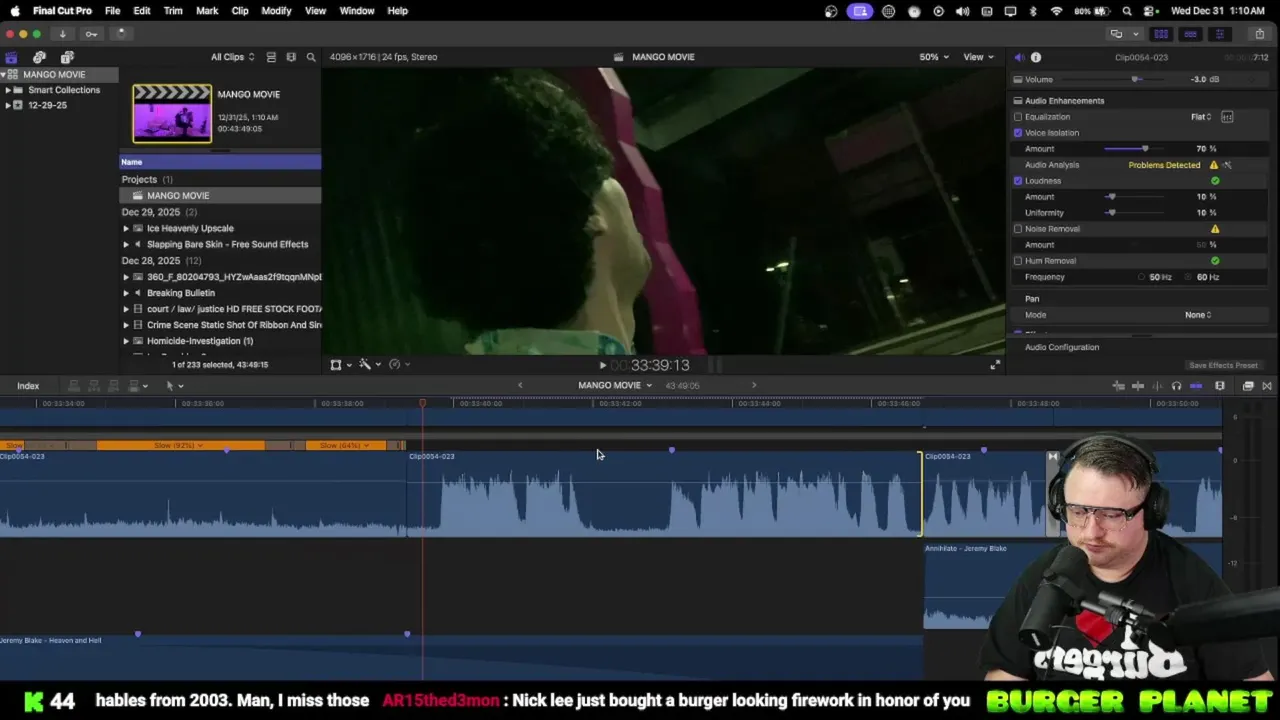Screen dimensions: 1280x720
Task: Collapse the MANGO MOVIE library triangle
Action: point(4,75)
